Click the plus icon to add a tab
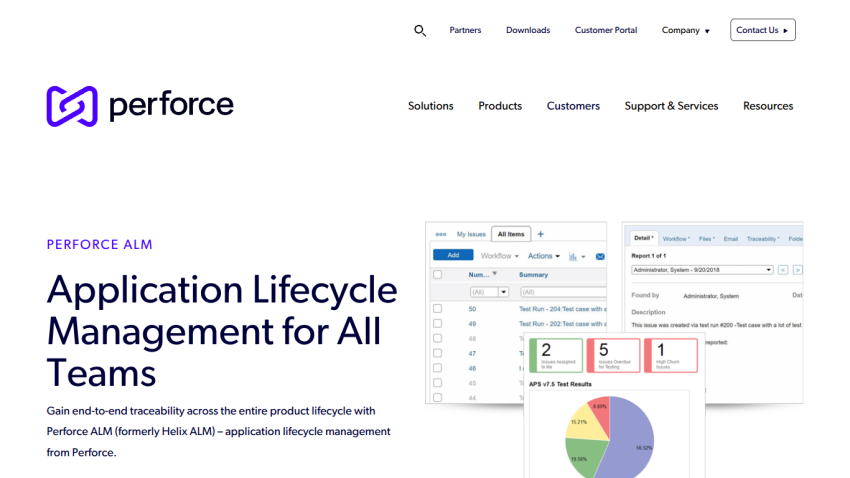850x478 pixels. [540, 234]
